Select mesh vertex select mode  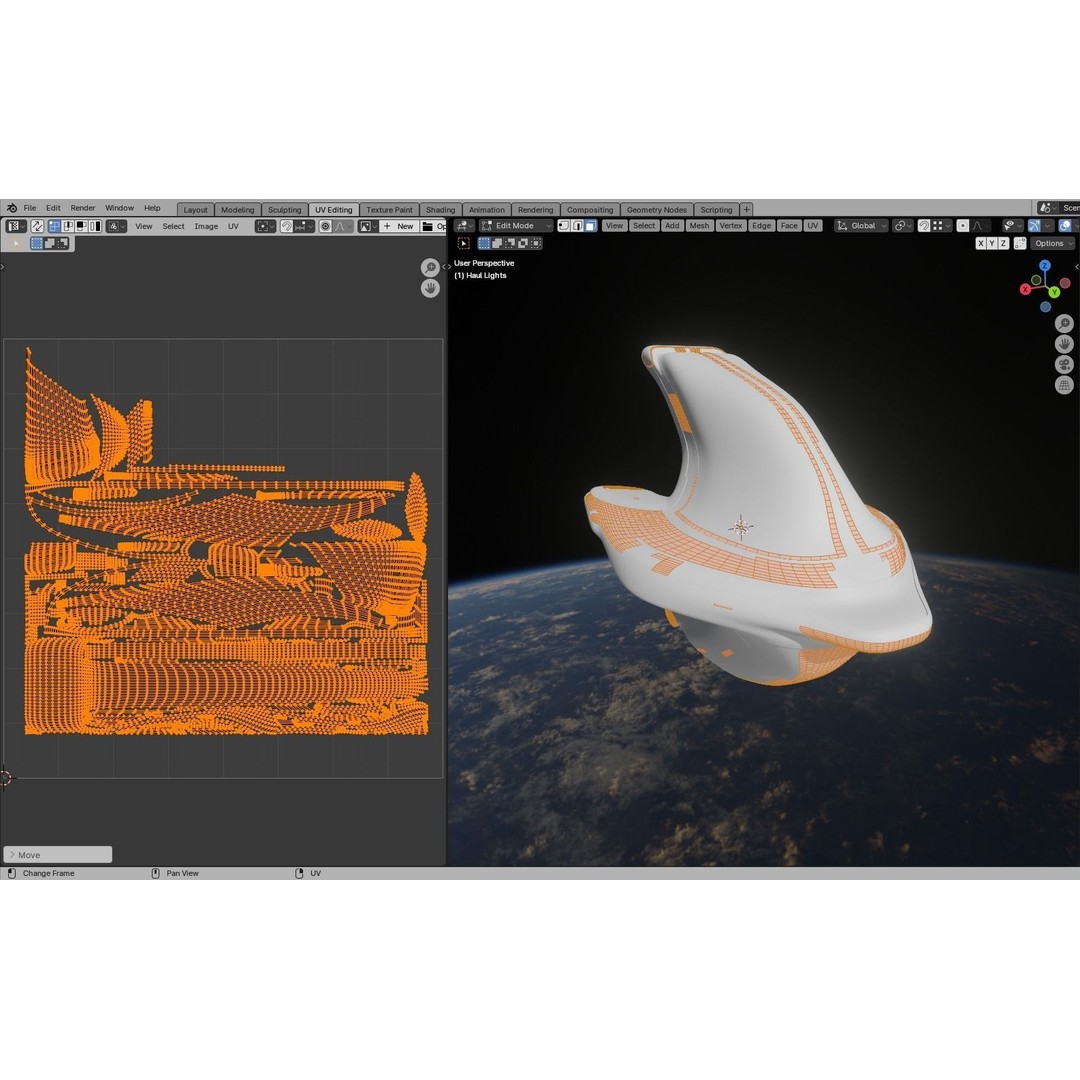(x=564, y=226)
